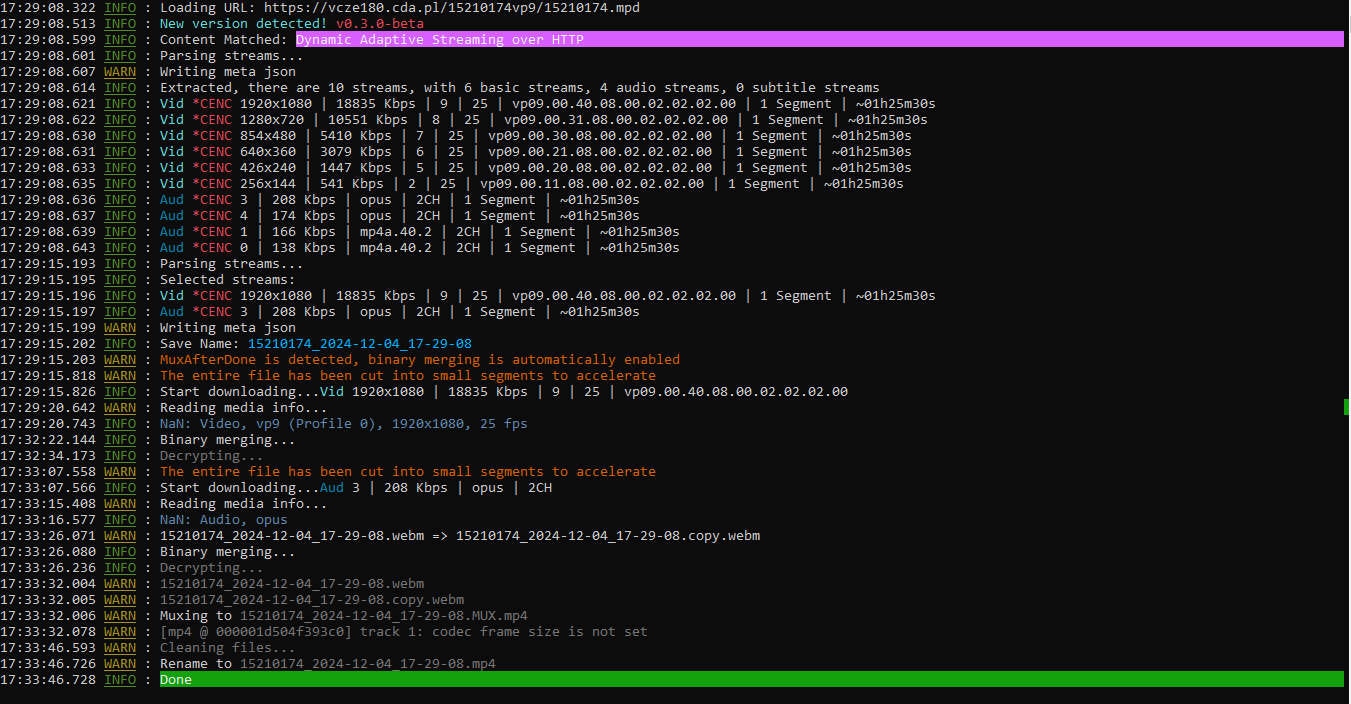Click the file name ending in .MUX.mp4

(384, 616)
